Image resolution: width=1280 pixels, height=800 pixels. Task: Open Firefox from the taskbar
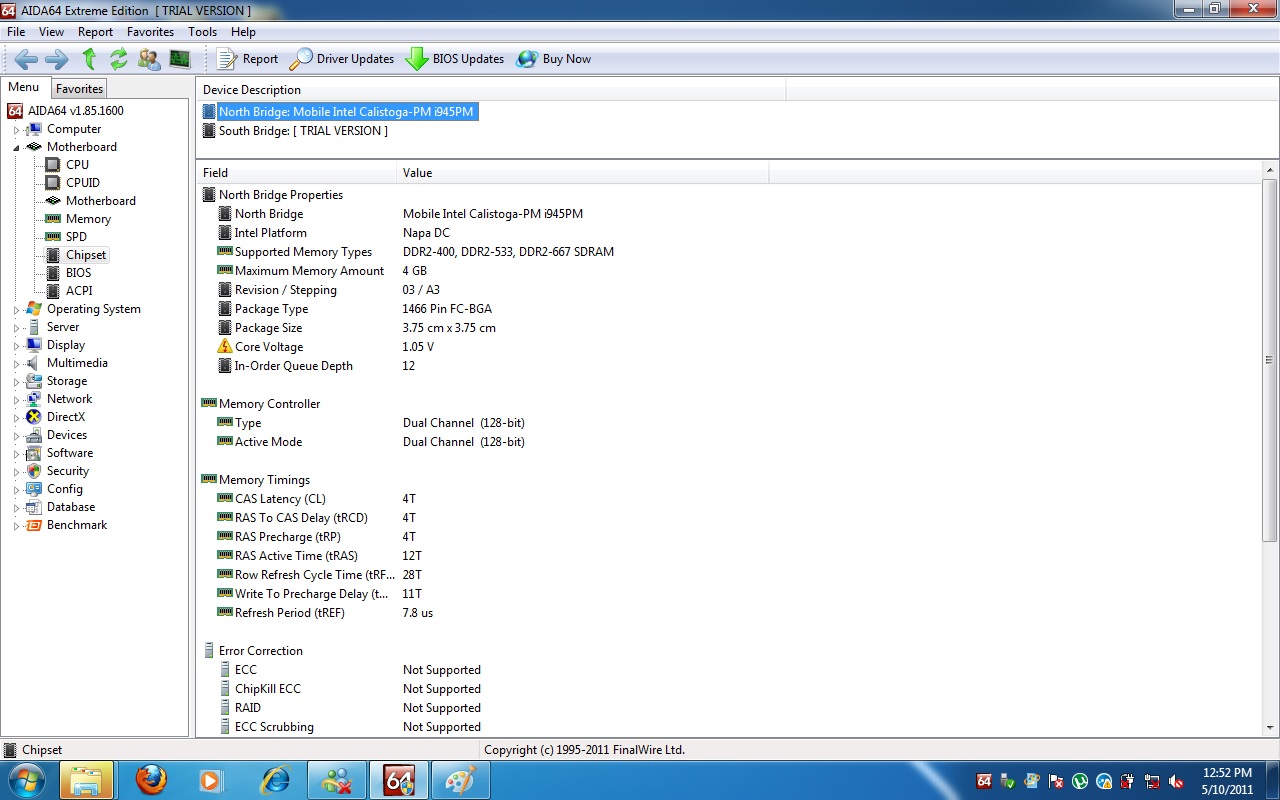151,780
